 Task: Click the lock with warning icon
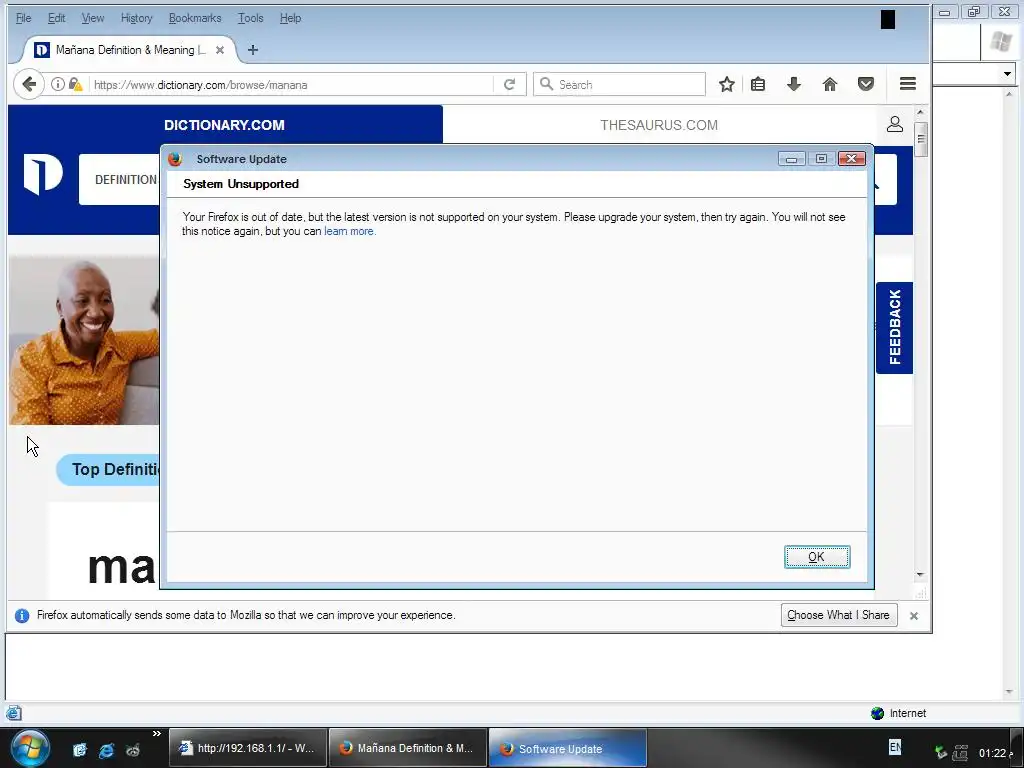[x=76, y=84]
